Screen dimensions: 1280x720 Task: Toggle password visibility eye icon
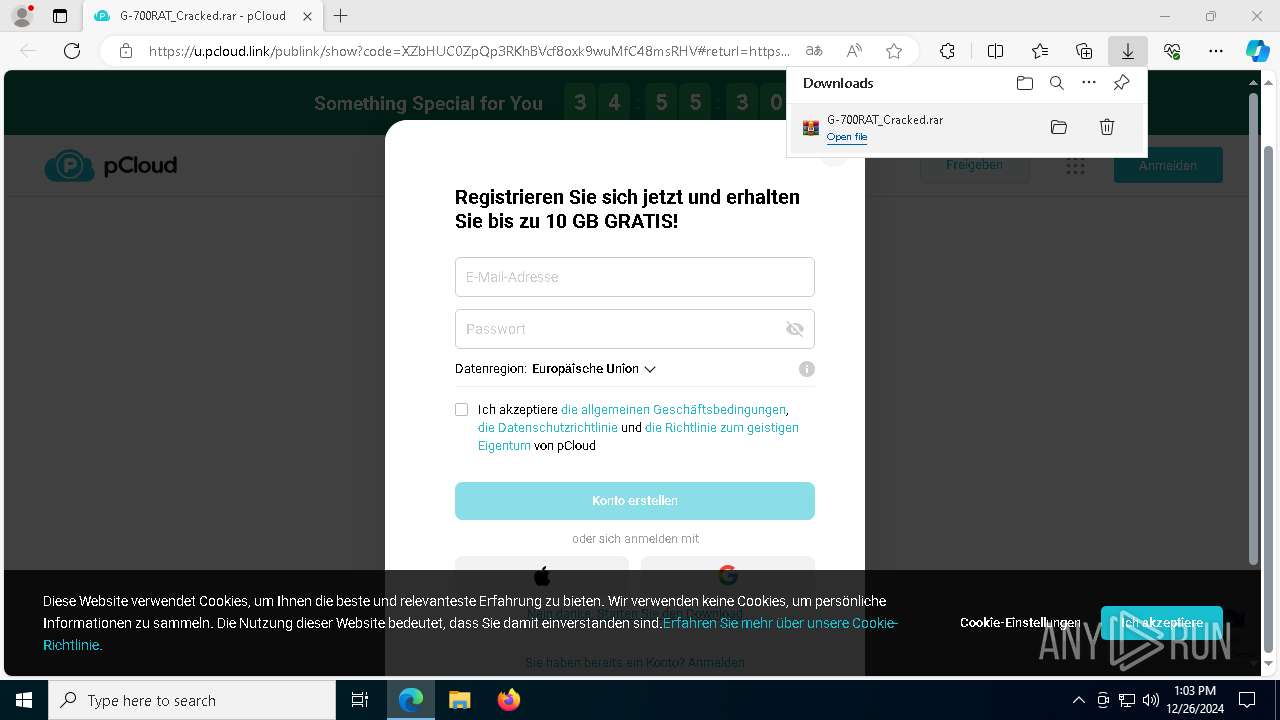tap(795, 329)
